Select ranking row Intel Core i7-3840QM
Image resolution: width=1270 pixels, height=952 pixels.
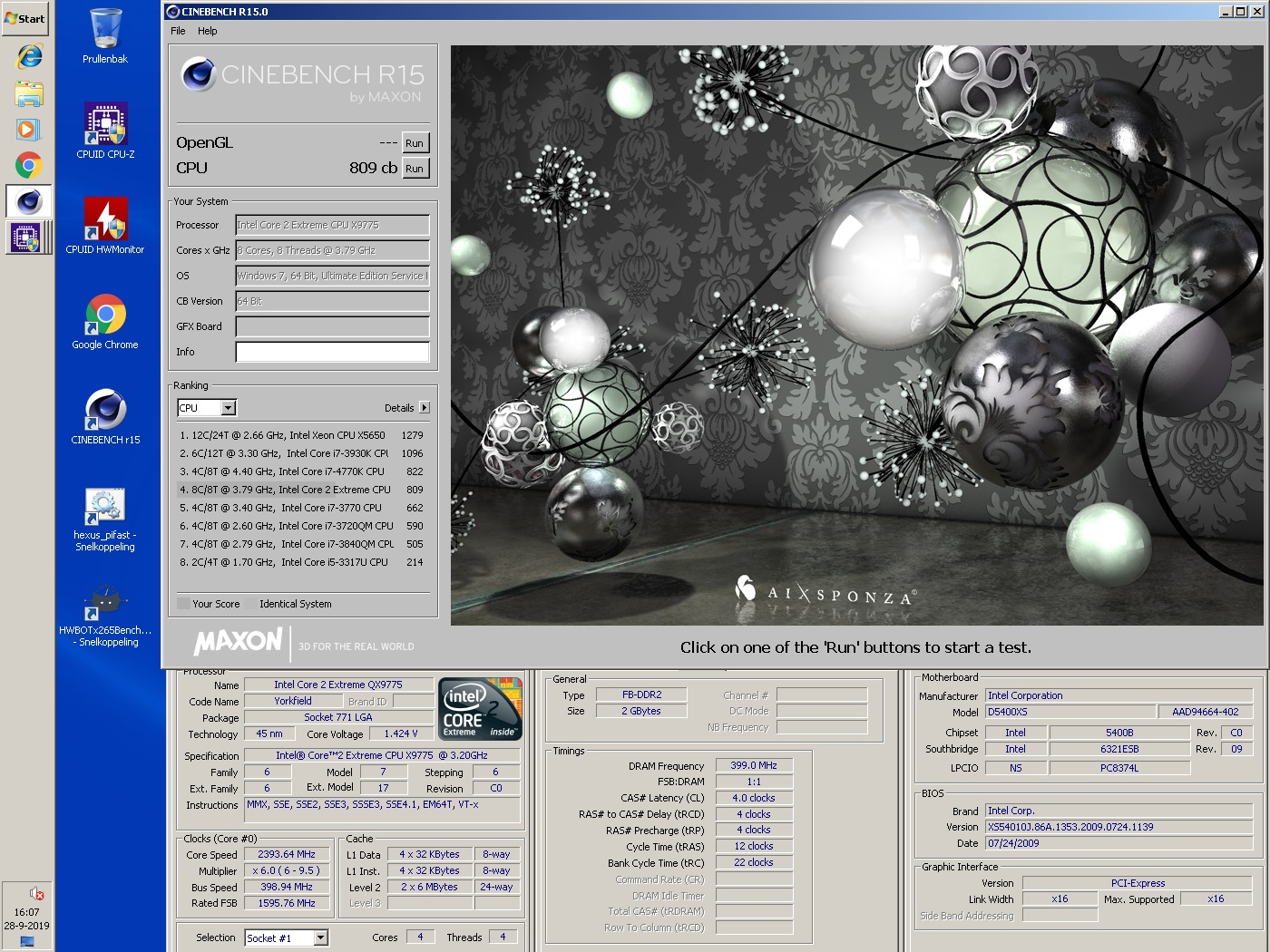coord(302,544)
